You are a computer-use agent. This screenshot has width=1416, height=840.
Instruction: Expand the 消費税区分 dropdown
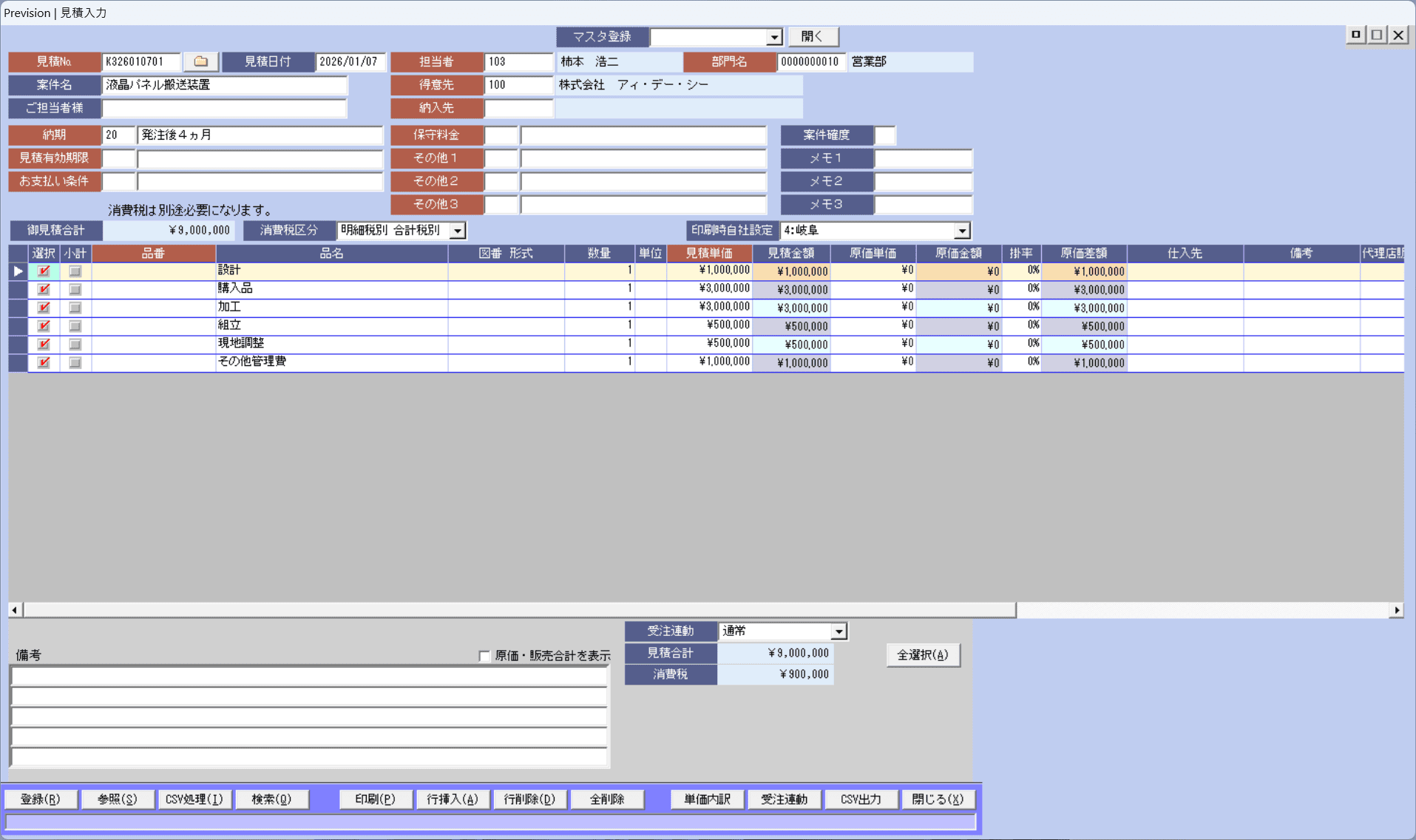click(x=458, y=231)
